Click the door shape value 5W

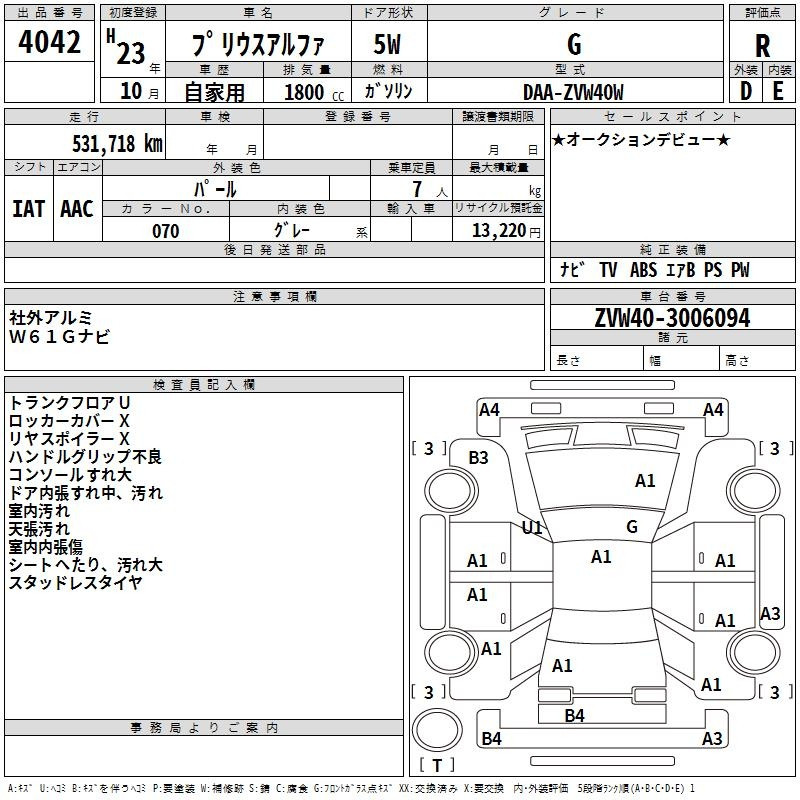(x=387, y=44)
